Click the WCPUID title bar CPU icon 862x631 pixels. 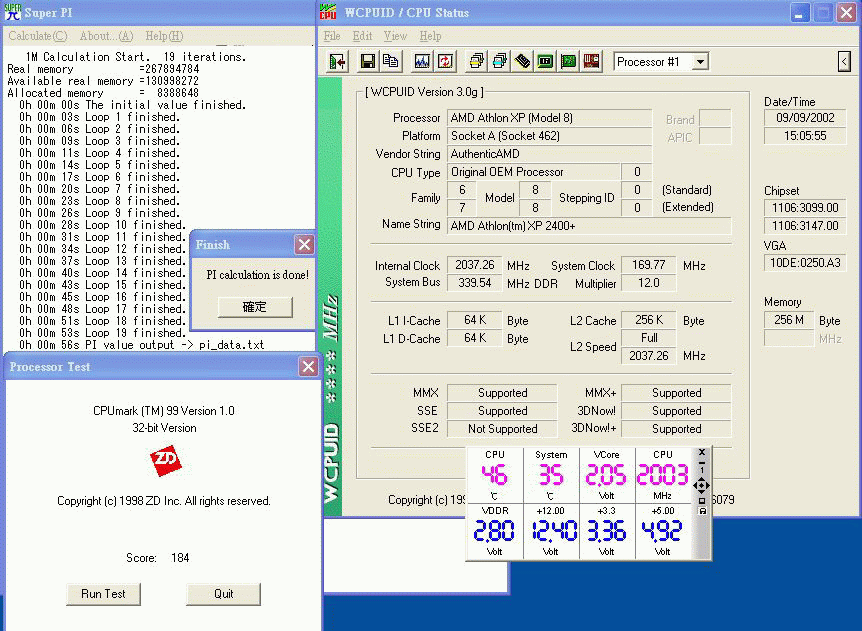pyautogui.click(x=328, y=12)
